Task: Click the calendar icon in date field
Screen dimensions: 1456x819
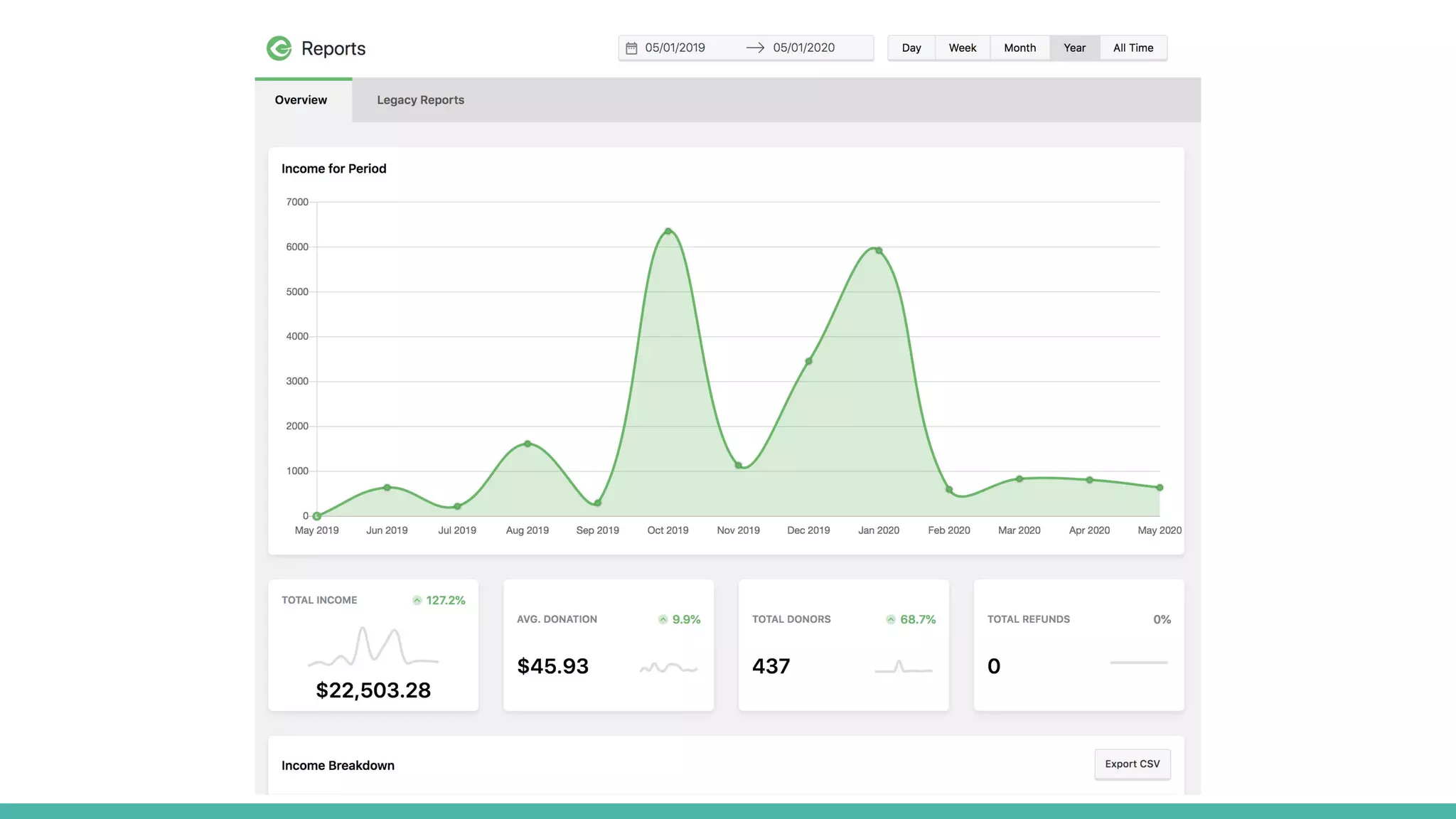Action: coord(631,48)
